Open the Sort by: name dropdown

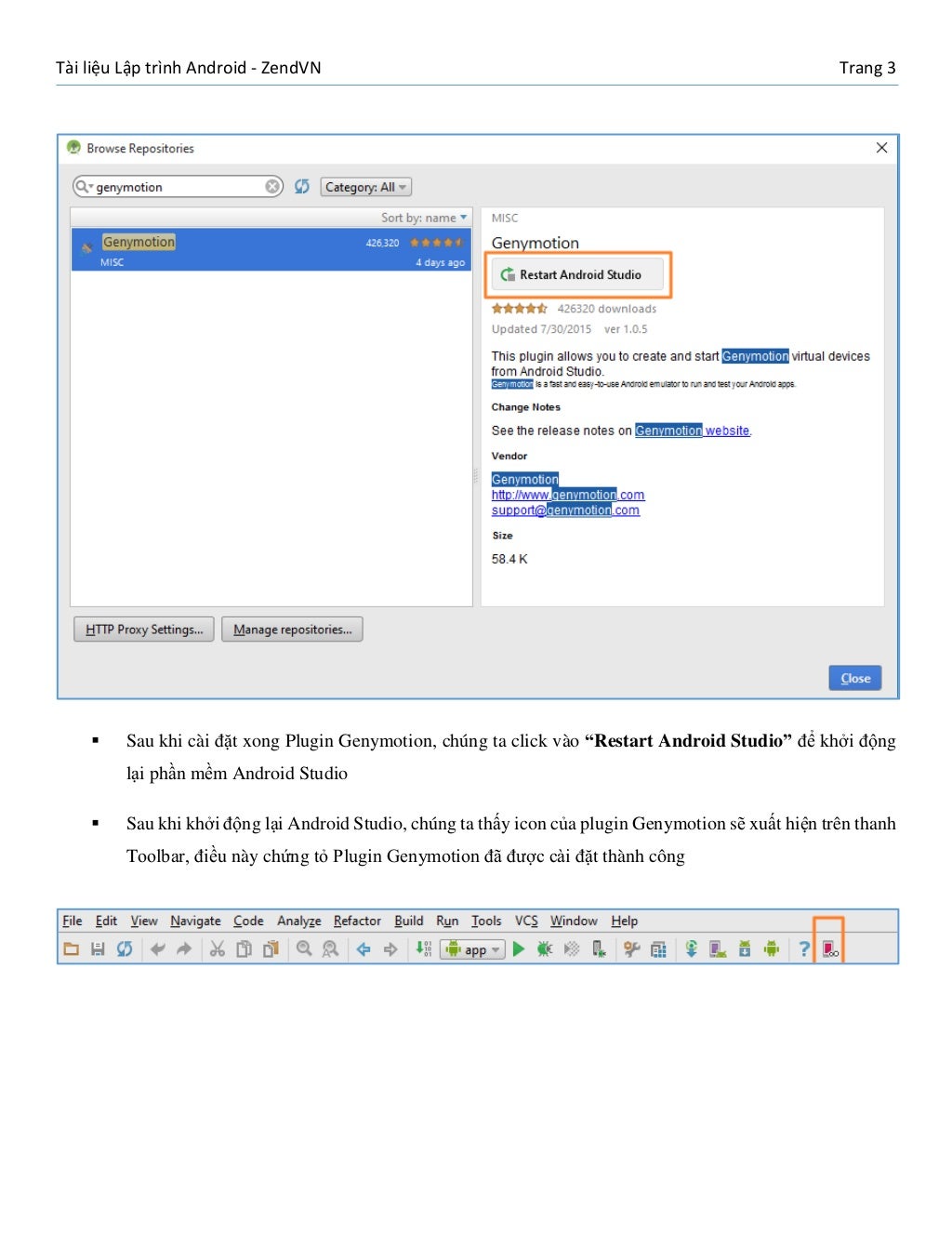[x=424, y=218]
